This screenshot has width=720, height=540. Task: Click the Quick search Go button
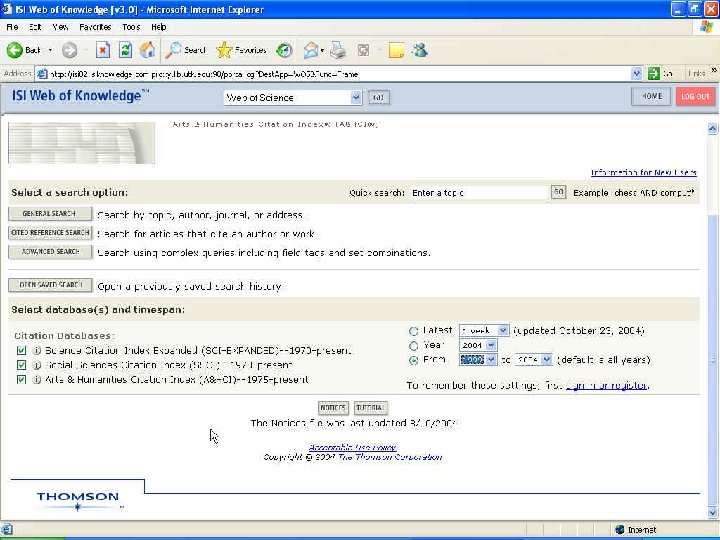click(x=558, y=192)
